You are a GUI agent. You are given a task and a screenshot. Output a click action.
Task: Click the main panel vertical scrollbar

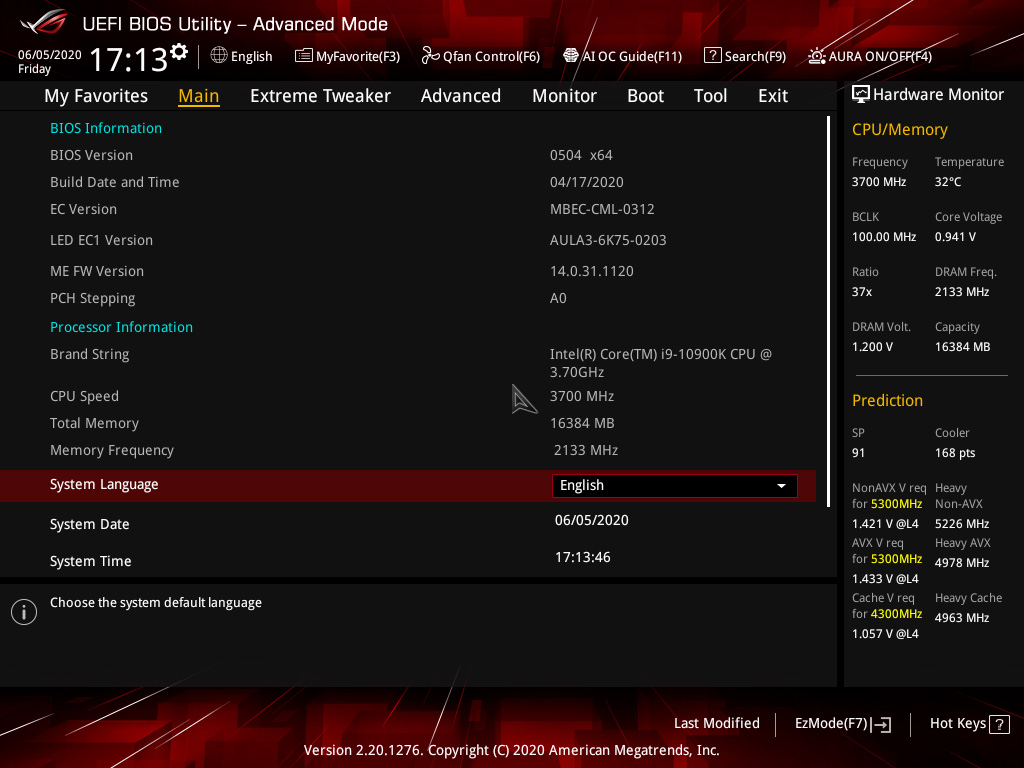(x=828, y=312)
